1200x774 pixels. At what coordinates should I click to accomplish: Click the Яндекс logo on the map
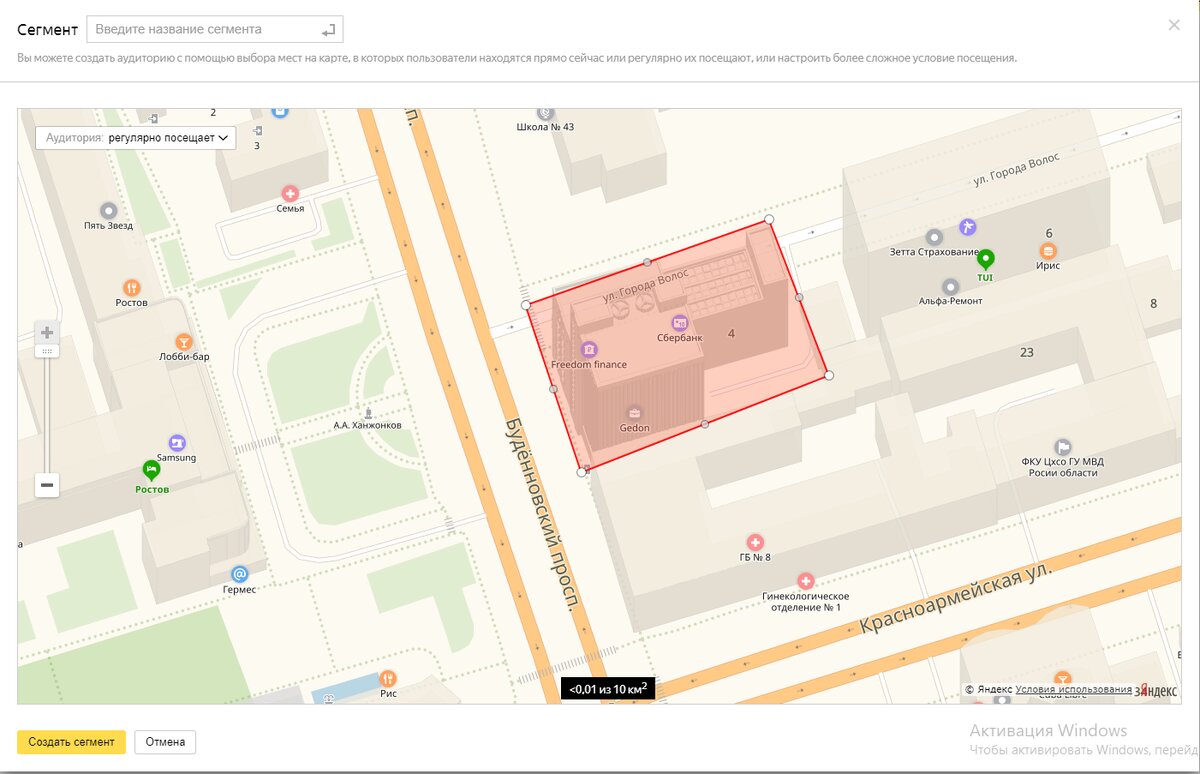[x=1156, y=690]
